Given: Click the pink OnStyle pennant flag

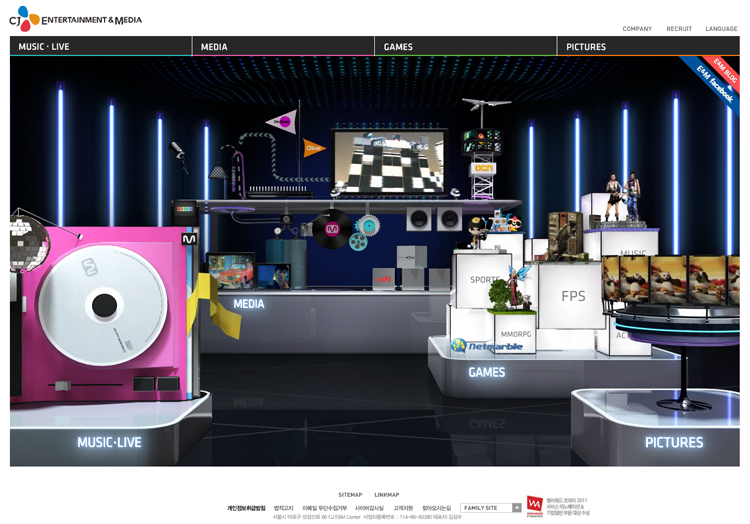Looking at the screenshot, I should [x=282, y=122].
